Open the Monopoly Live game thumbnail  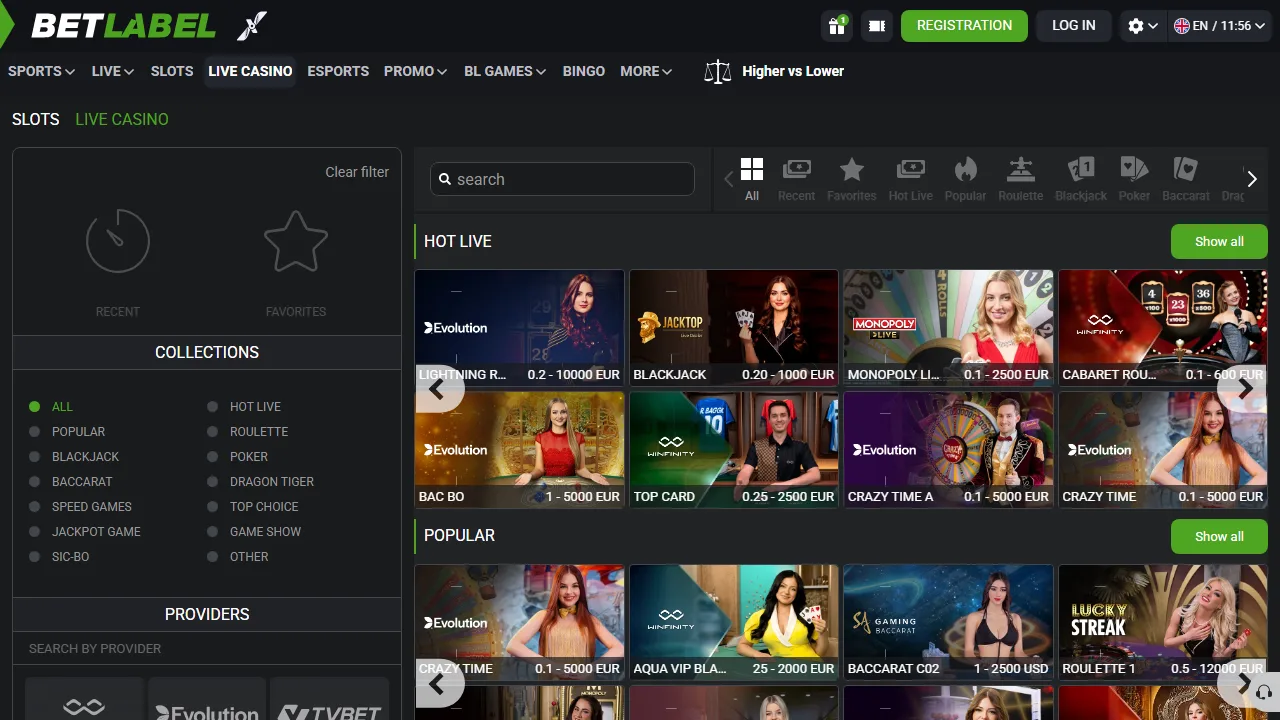point(948,328)
